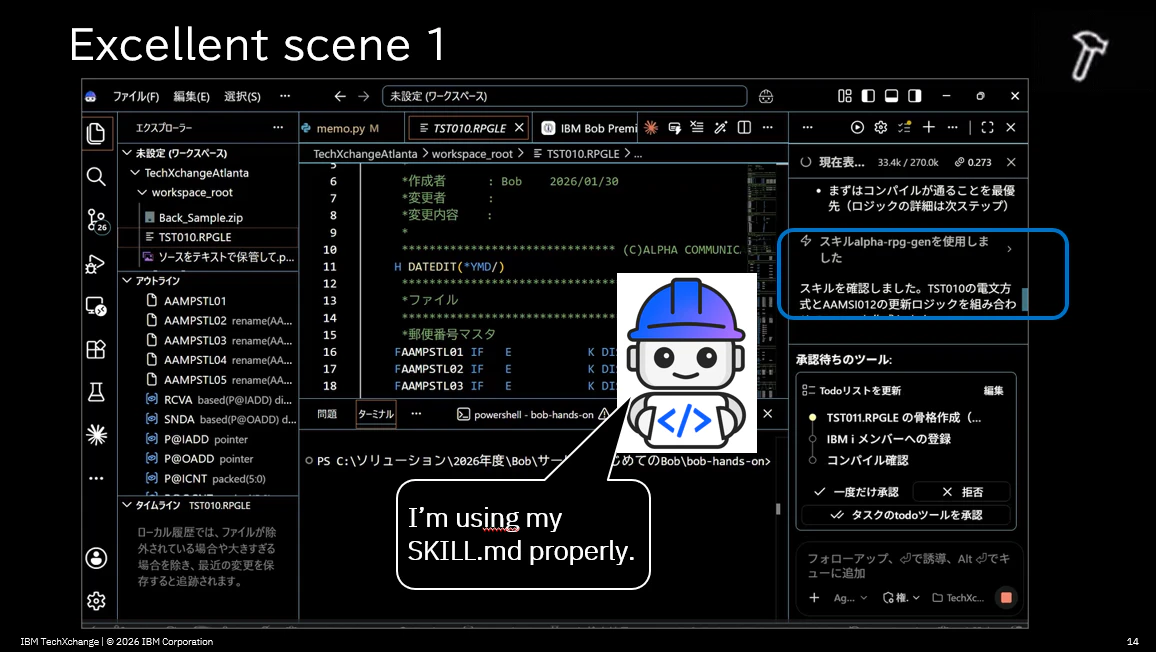This screenshot has width=1156, height=652.
Task: Click the 一度だけ承認 button
Action: 856,492
